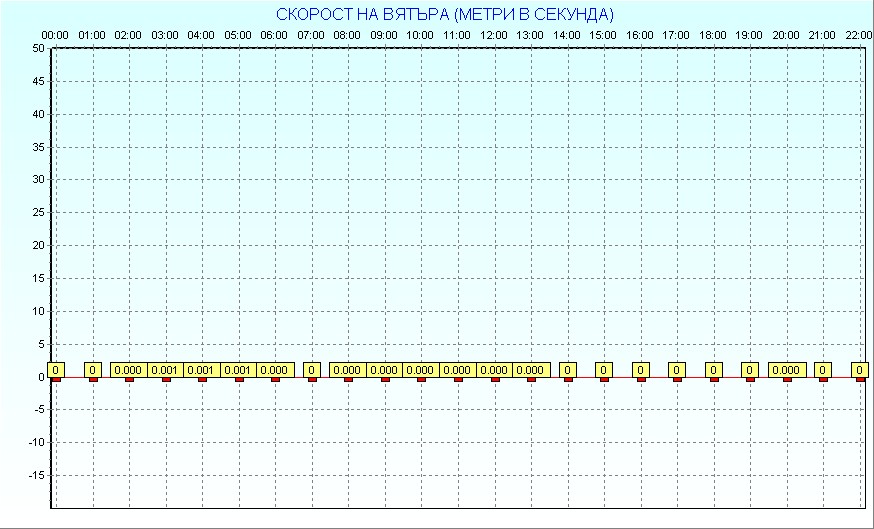Click the red data marker at 07:00
Image resolution: width=874 pixels, height=529 pixels.
(312, 379)
